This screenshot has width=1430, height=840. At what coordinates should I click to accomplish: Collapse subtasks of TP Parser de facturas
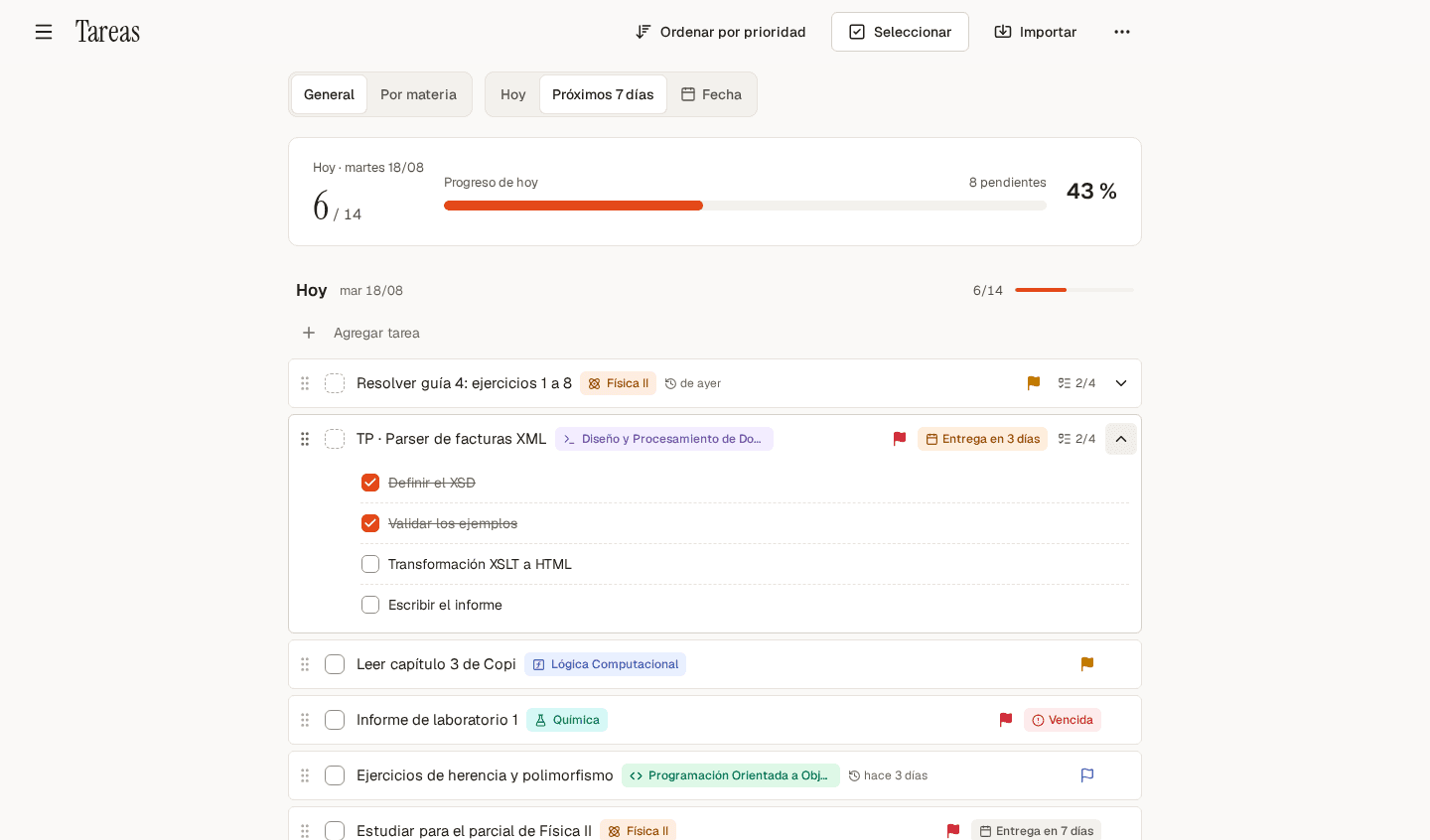click(1121, 439)
